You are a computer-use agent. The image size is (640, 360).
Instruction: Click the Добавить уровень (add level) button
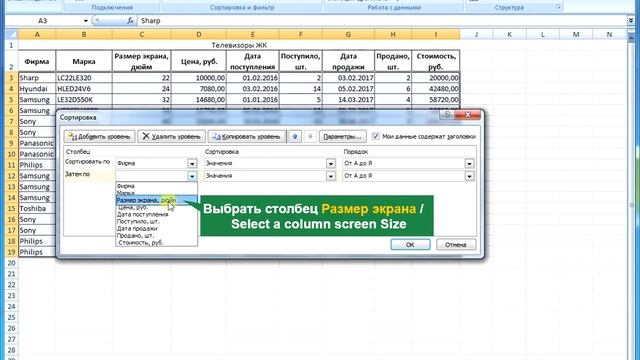99,136
